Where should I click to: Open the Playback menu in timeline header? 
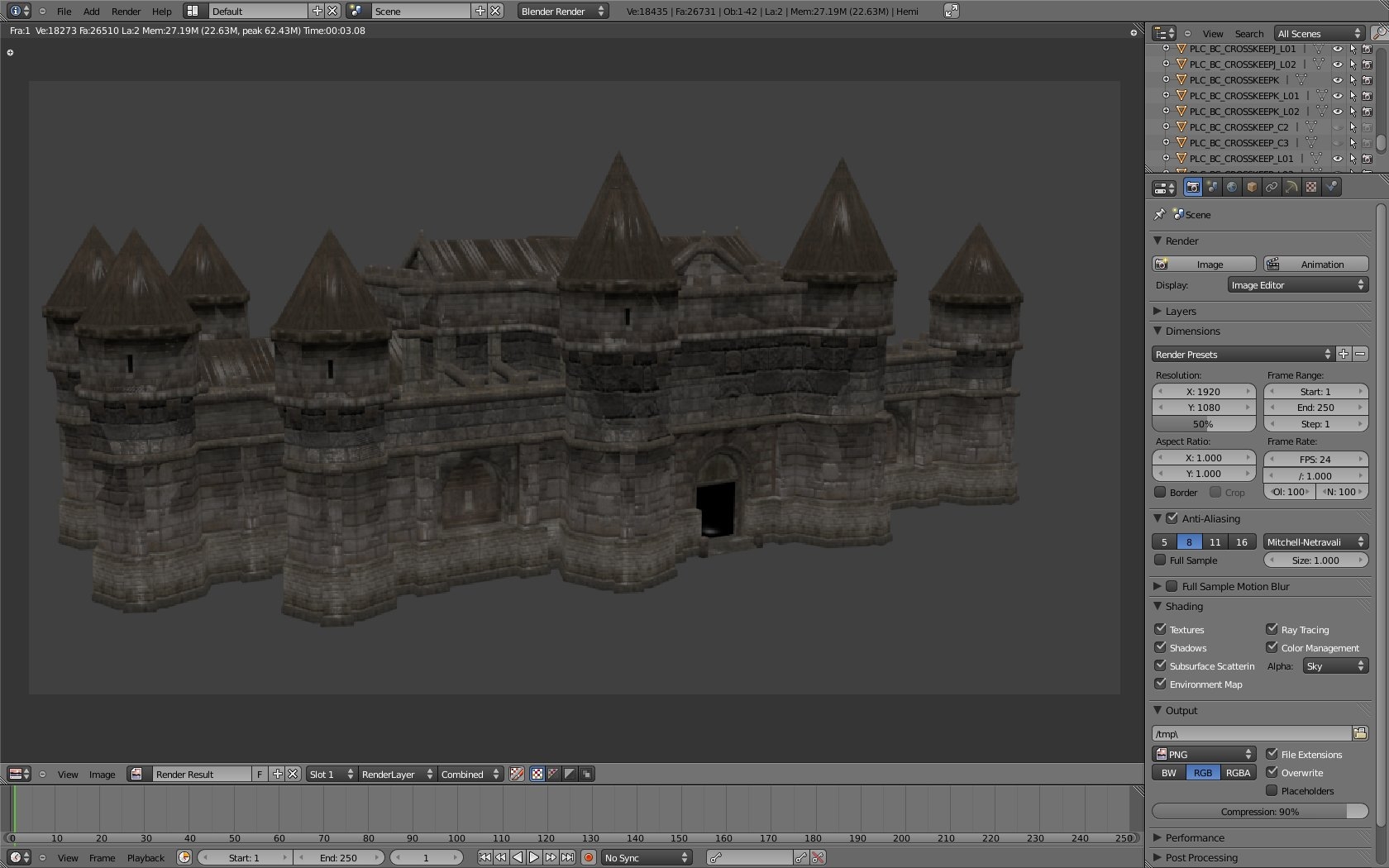[146, 858]
